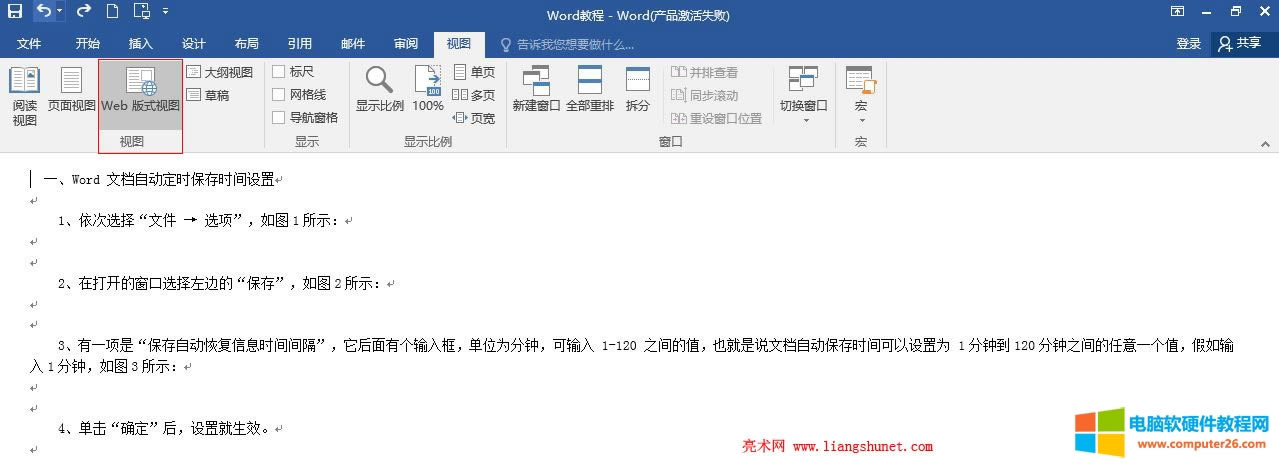Open the 文件 (File) menu tab
The height and width of the screenshot is (464, 1279).
[29, 44]
